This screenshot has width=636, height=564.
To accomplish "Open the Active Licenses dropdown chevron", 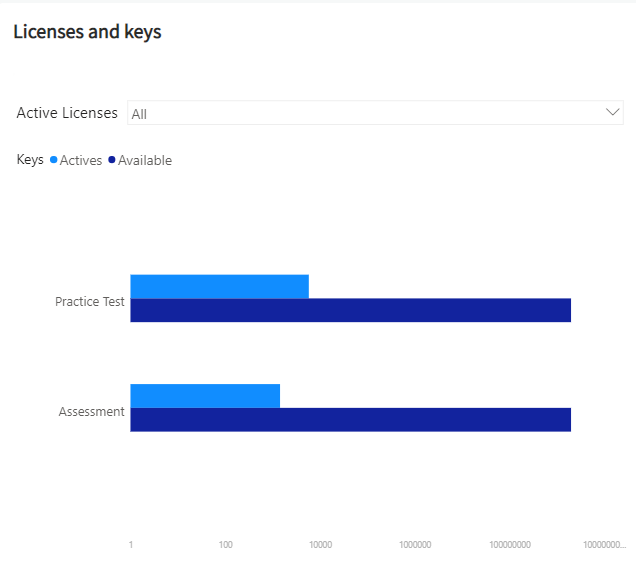I will click(x=614, y=112).
